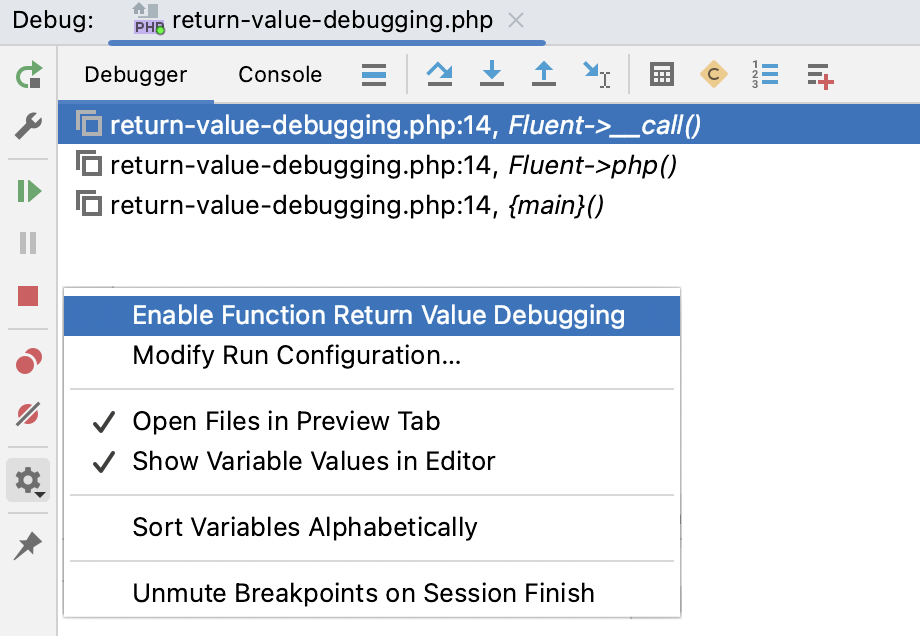Open the Evaluate Expression calculator icon
Viewport: 920px width, 636px height.
click(x=660, y=74)
